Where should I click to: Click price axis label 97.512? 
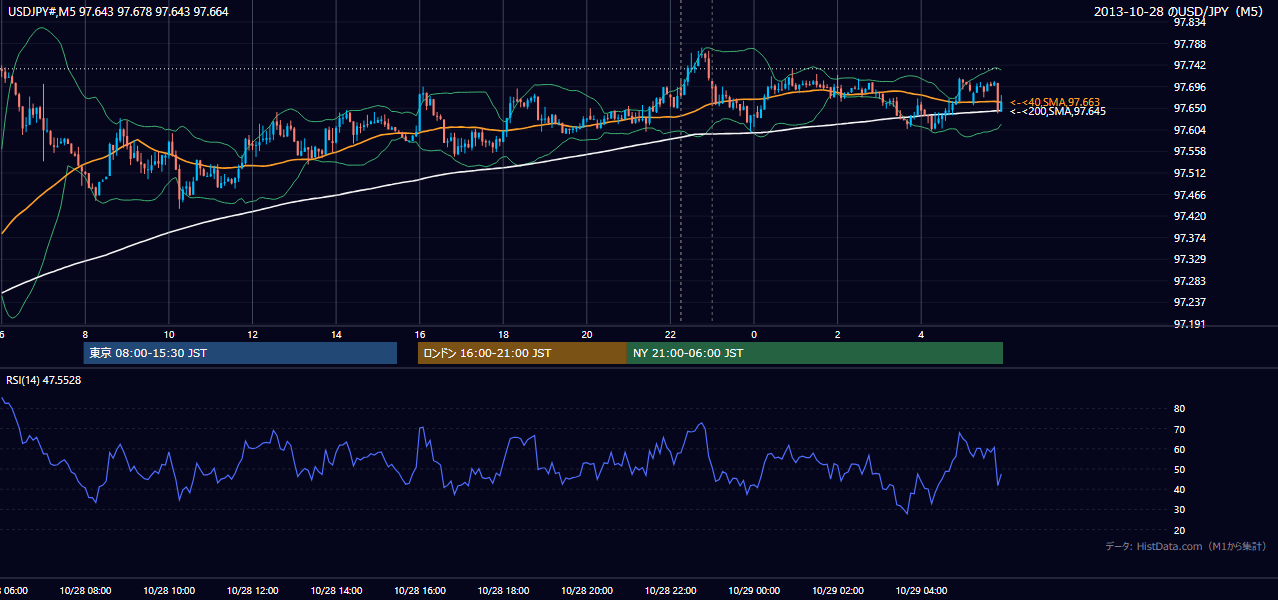[1190, 173]
